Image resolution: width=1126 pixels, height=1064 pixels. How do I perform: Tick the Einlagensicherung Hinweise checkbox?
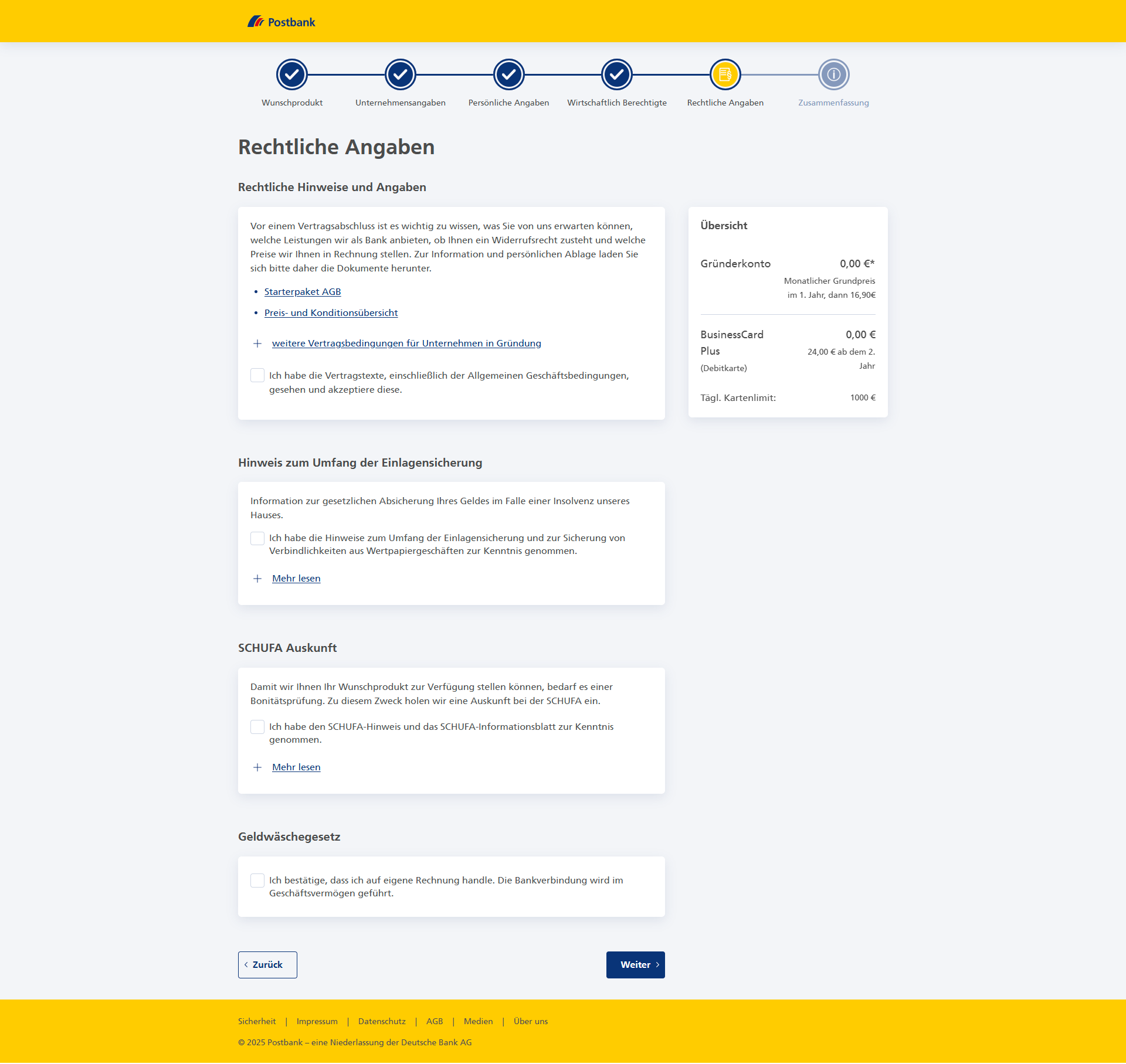coord(257,538)
